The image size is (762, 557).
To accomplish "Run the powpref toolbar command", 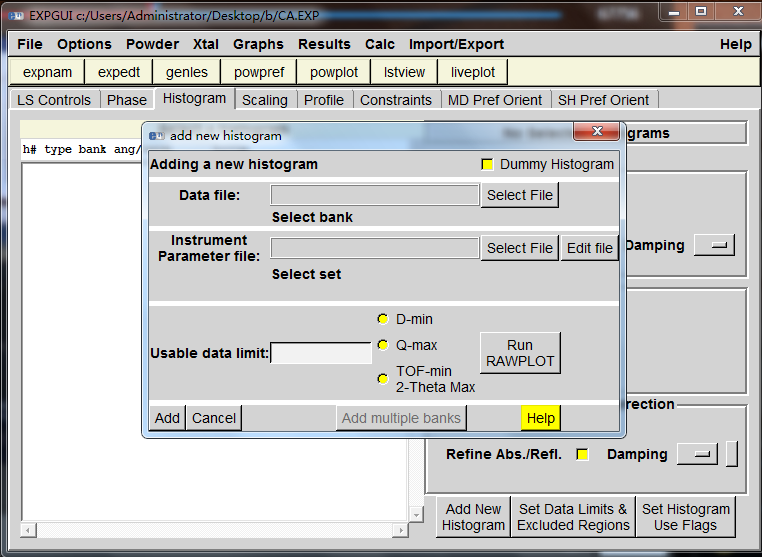I will click(x=259, y=72).
